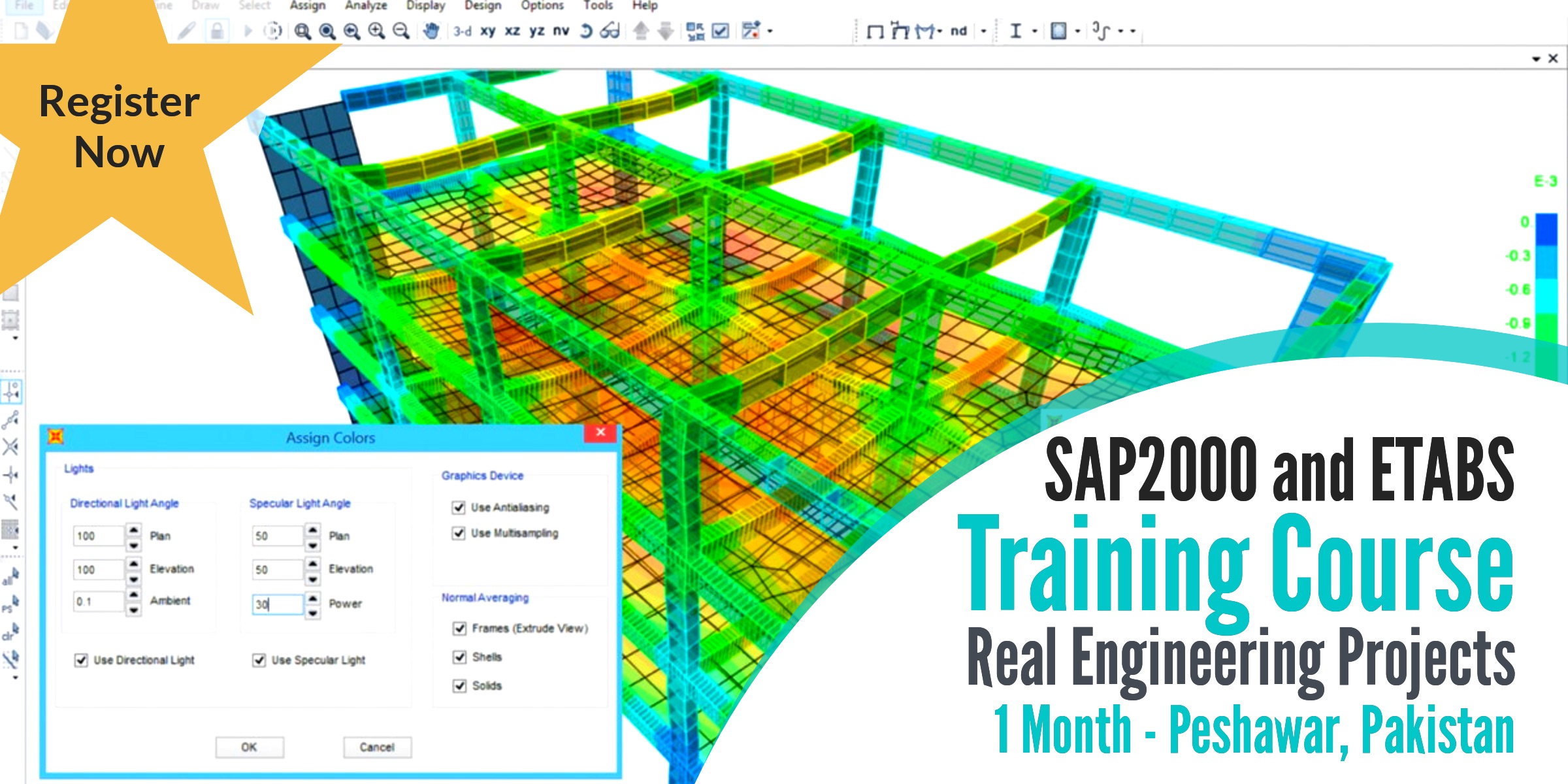The image size is (1568, 784).
Task: Open the Assign menu
Action: (x=307, y=5)
